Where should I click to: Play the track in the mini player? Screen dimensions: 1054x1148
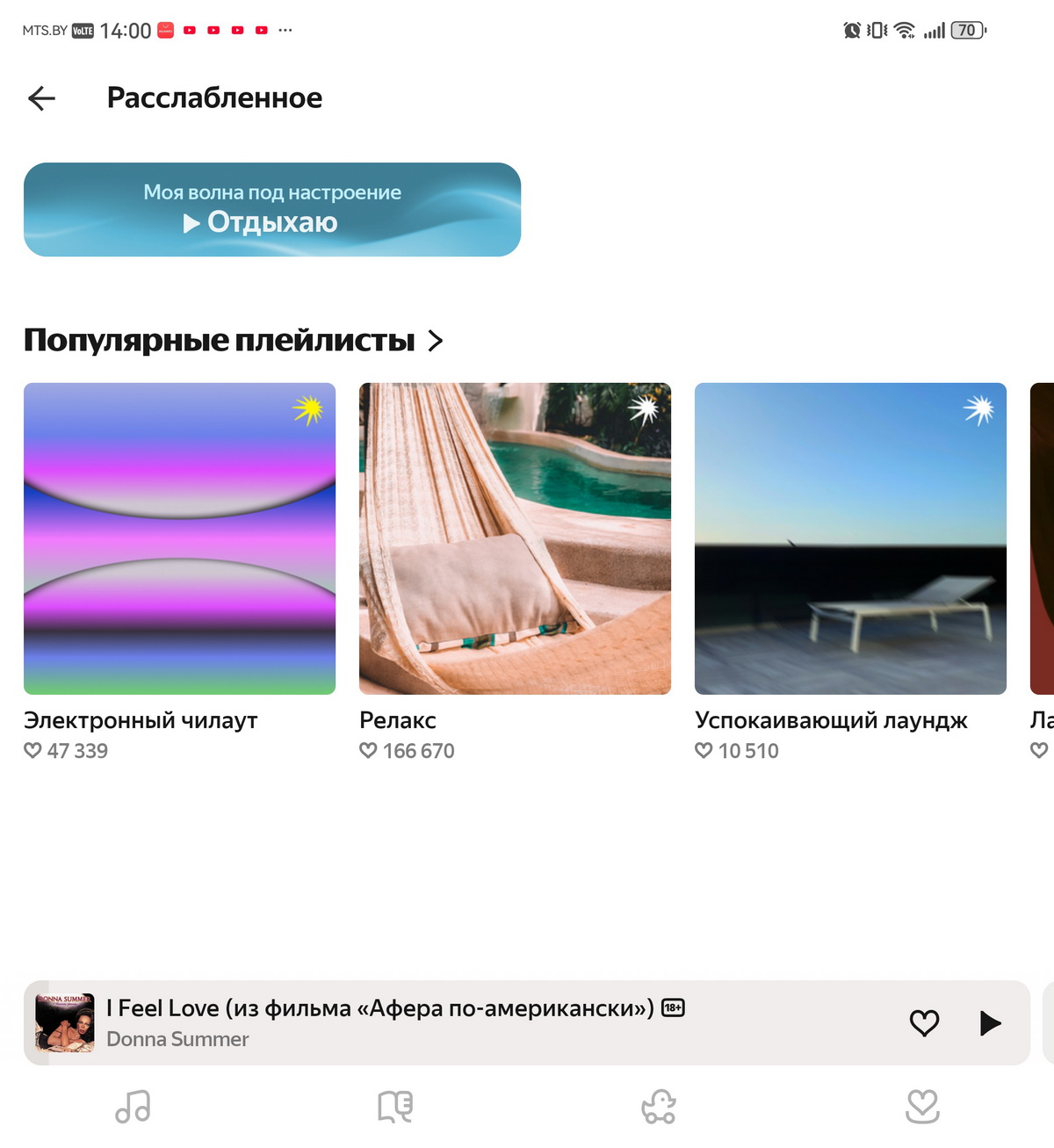990,1023
